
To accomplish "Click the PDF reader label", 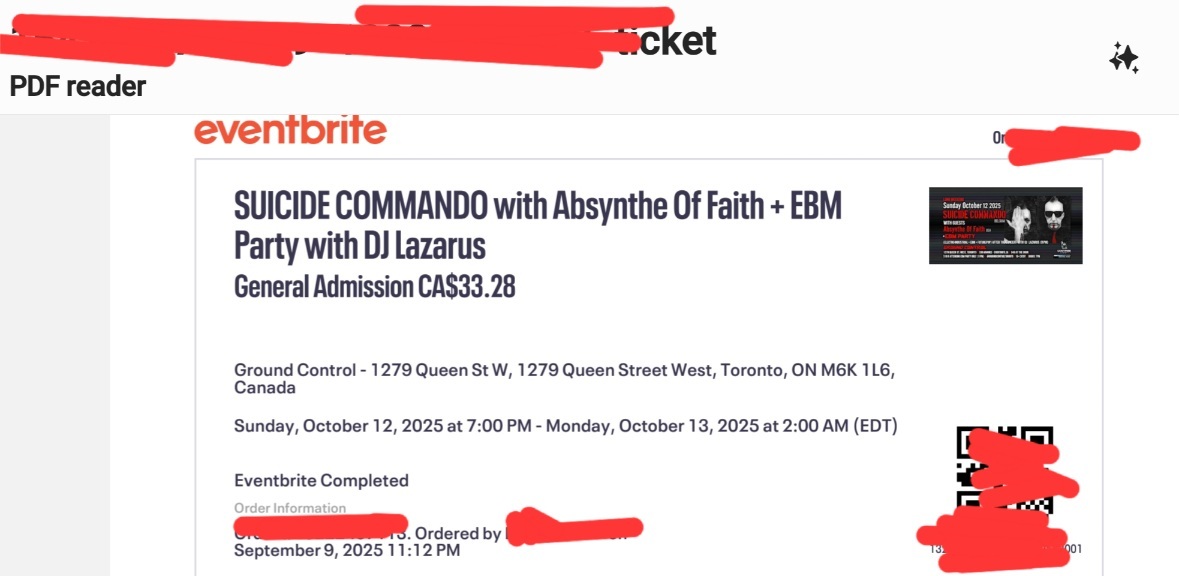I will pos(78,87).
